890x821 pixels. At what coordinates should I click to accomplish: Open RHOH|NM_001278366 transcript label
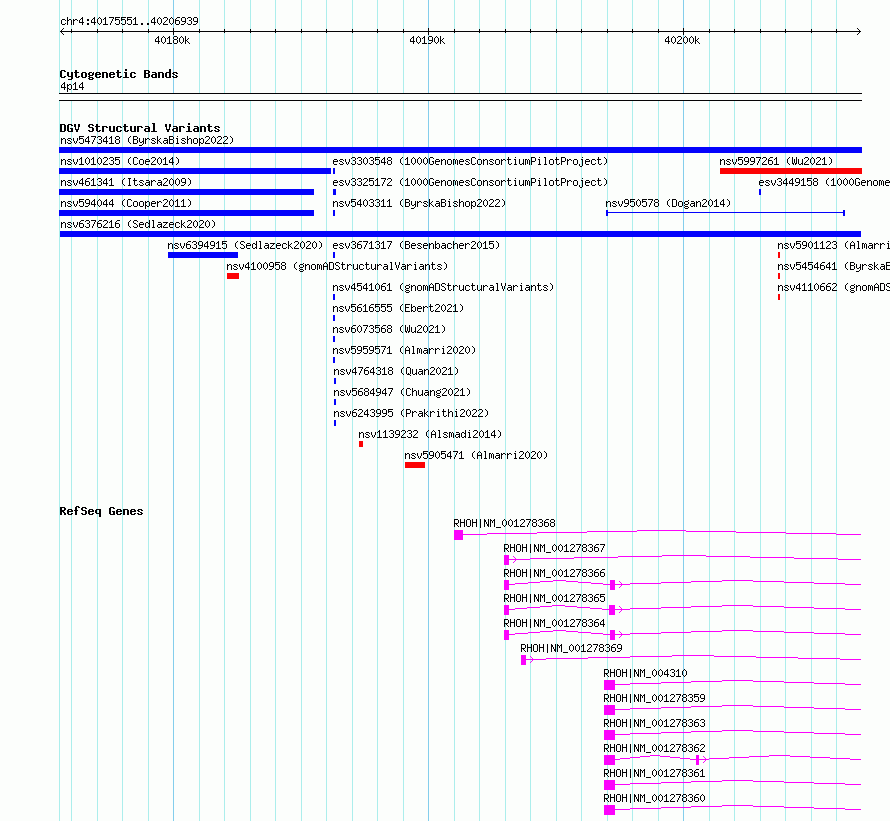(x=554, y=573)
